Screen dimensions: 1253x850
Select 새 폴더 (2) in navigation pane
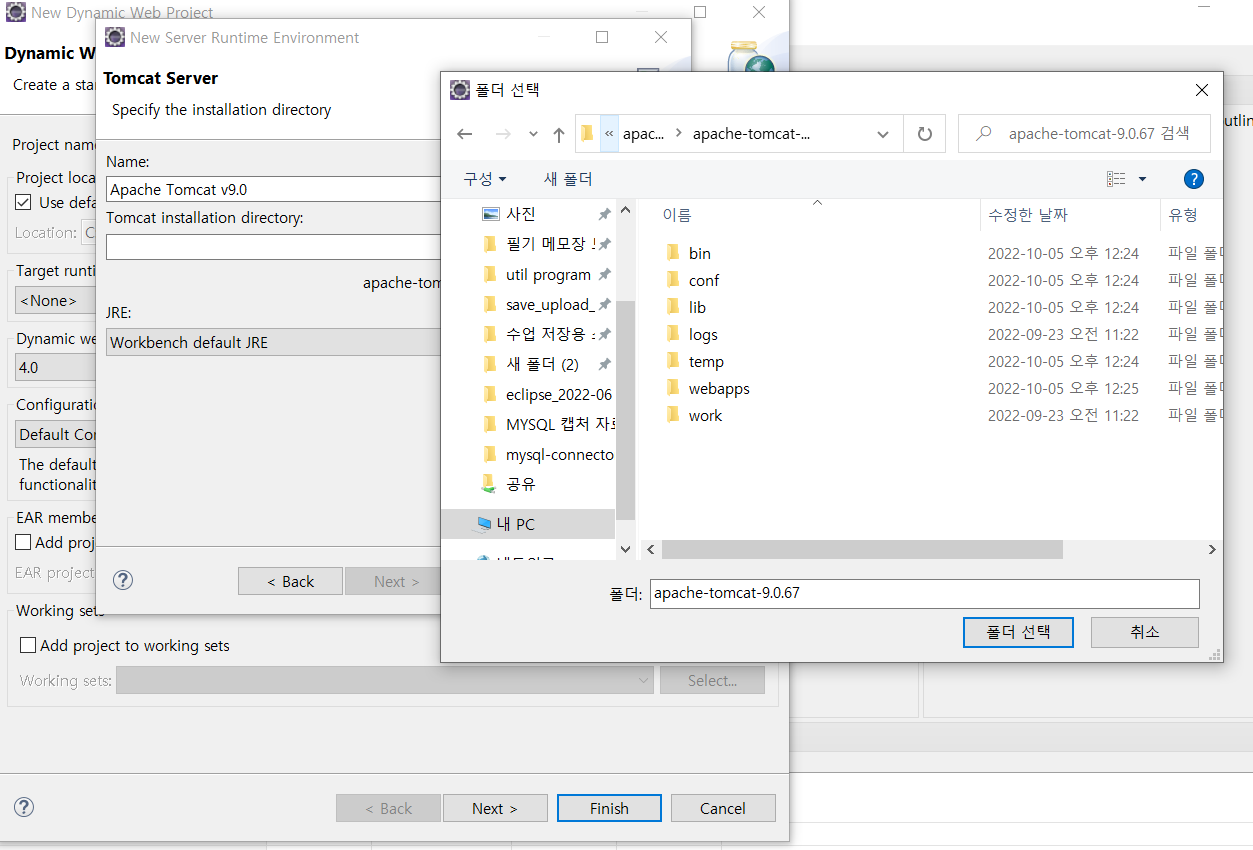[542, 364]
